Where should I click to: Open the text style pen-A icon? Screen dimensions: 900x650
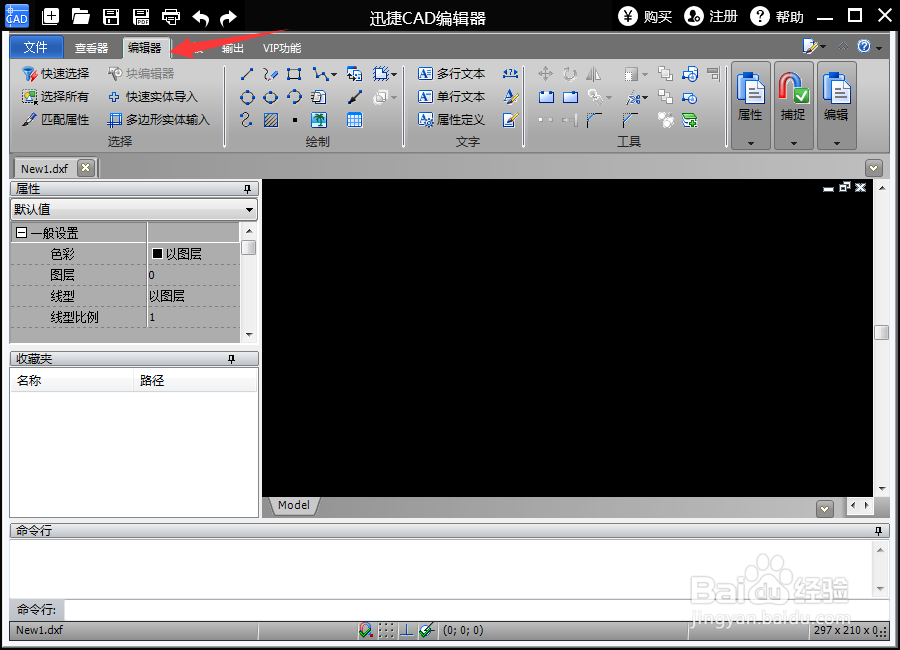[x=510, y=96]
